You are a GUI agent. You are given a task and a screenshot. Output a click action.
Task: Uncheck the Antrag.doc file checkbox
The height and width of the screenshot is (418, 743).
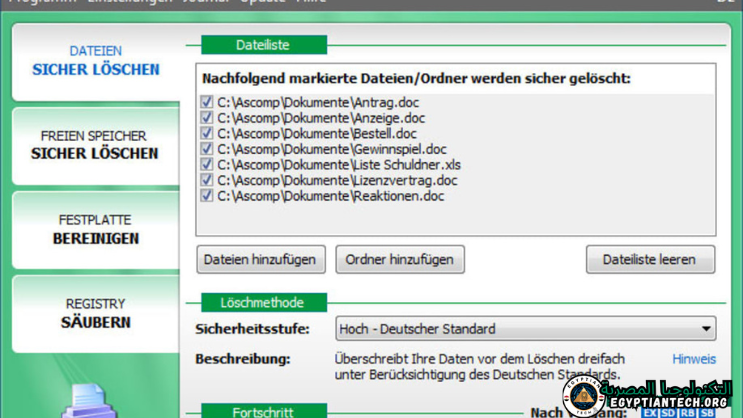[x=207, y=102]
